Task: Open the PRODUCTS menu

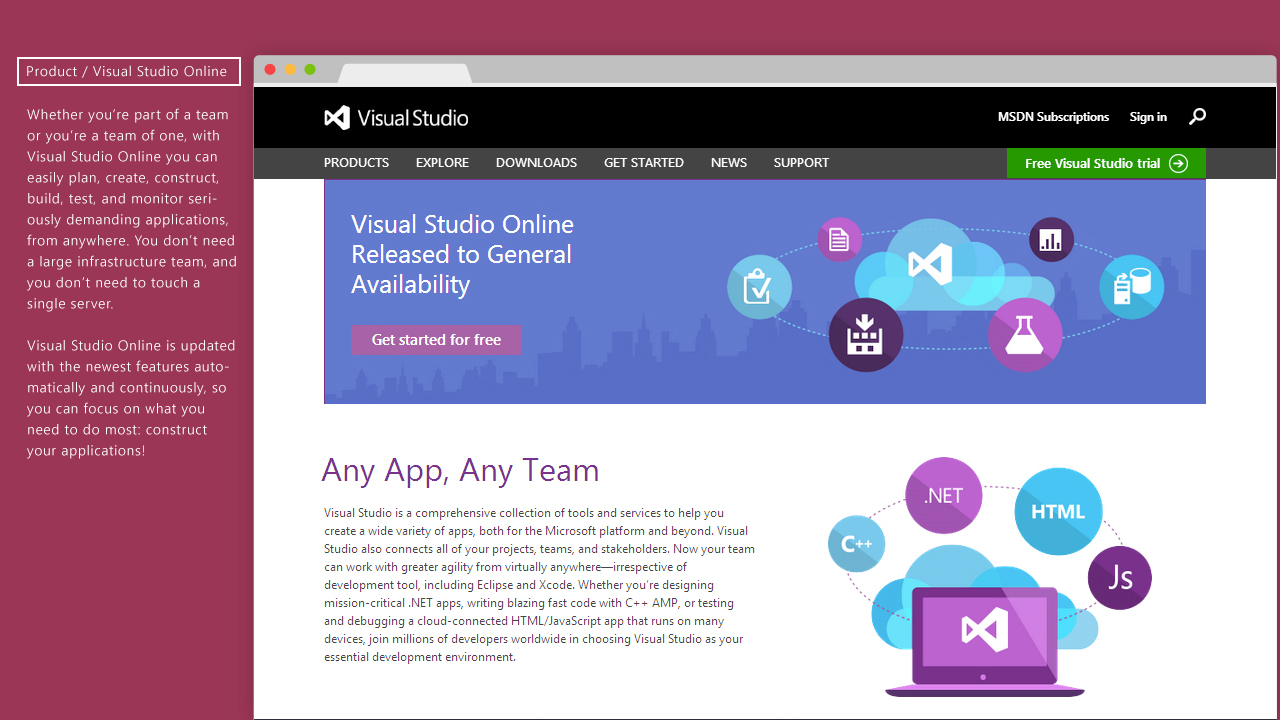Action: coord(356,163)
